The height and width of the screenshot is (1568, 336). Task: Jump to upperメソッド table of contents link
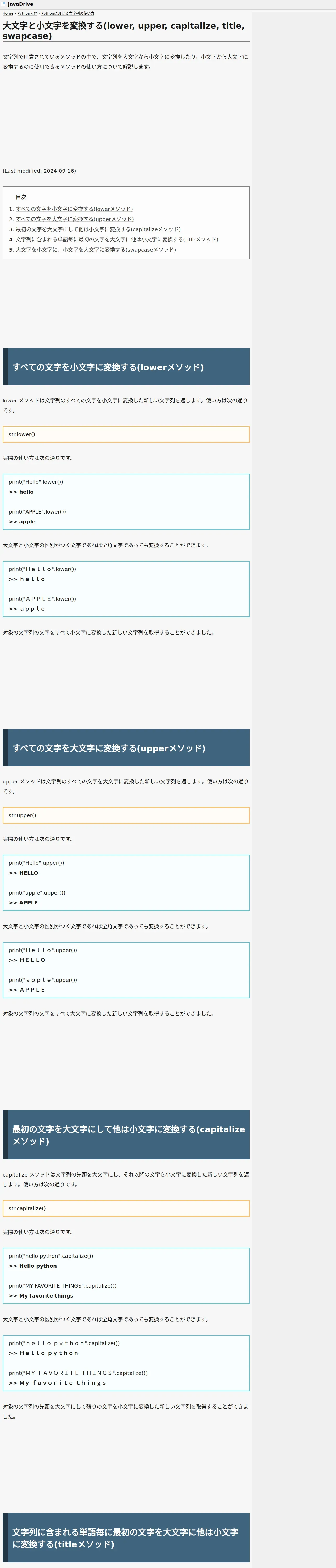(75, 219)
